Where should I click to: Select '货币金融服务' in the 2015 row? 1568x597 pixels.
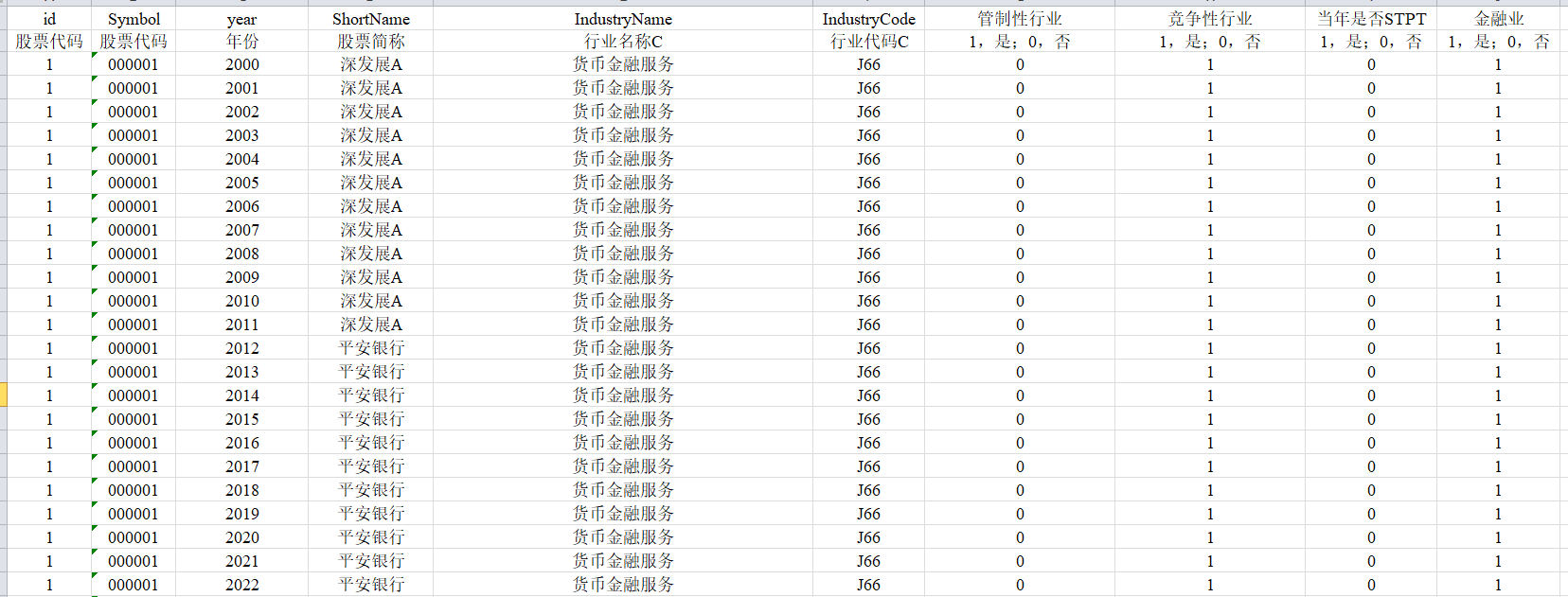[x=623, y=419]
